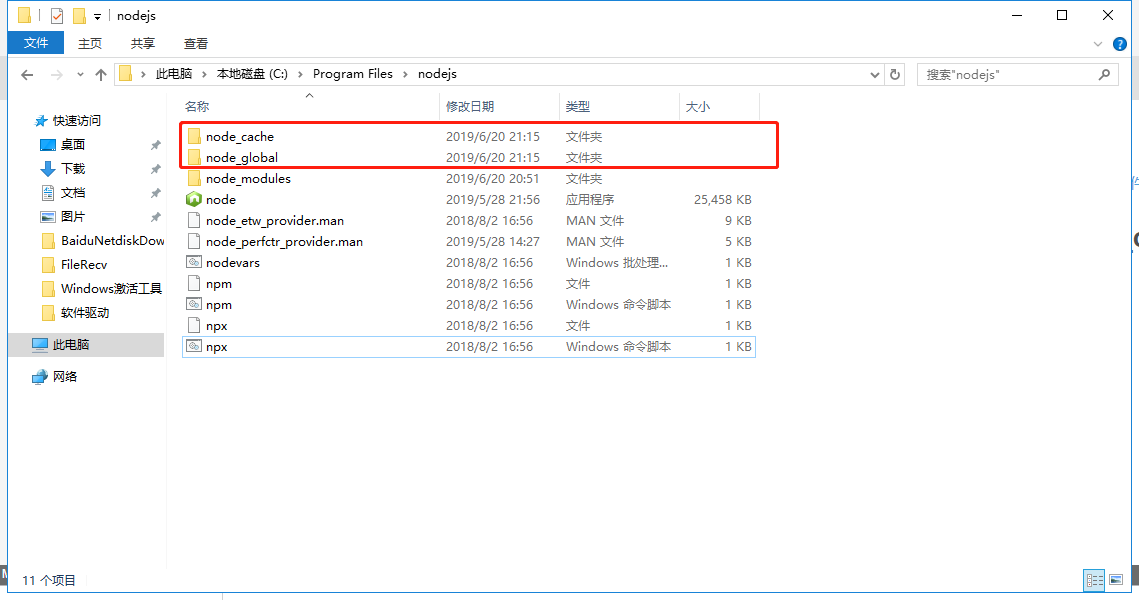Select the node_cache folder icon
The height and width of the screenshot is (600, 1139).
pyautogui.click(x=194, y=137)
